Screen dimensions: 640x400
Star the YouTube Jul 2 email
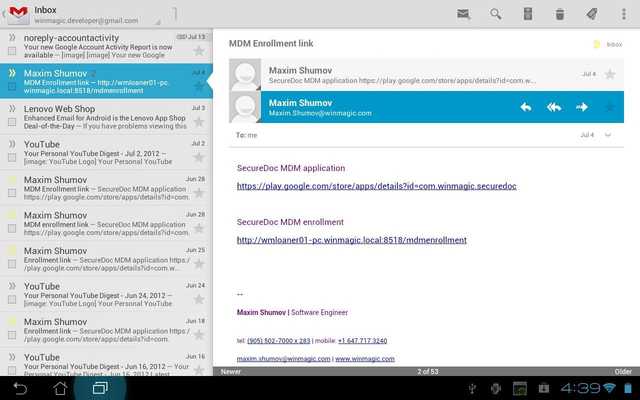coord(199,157)
